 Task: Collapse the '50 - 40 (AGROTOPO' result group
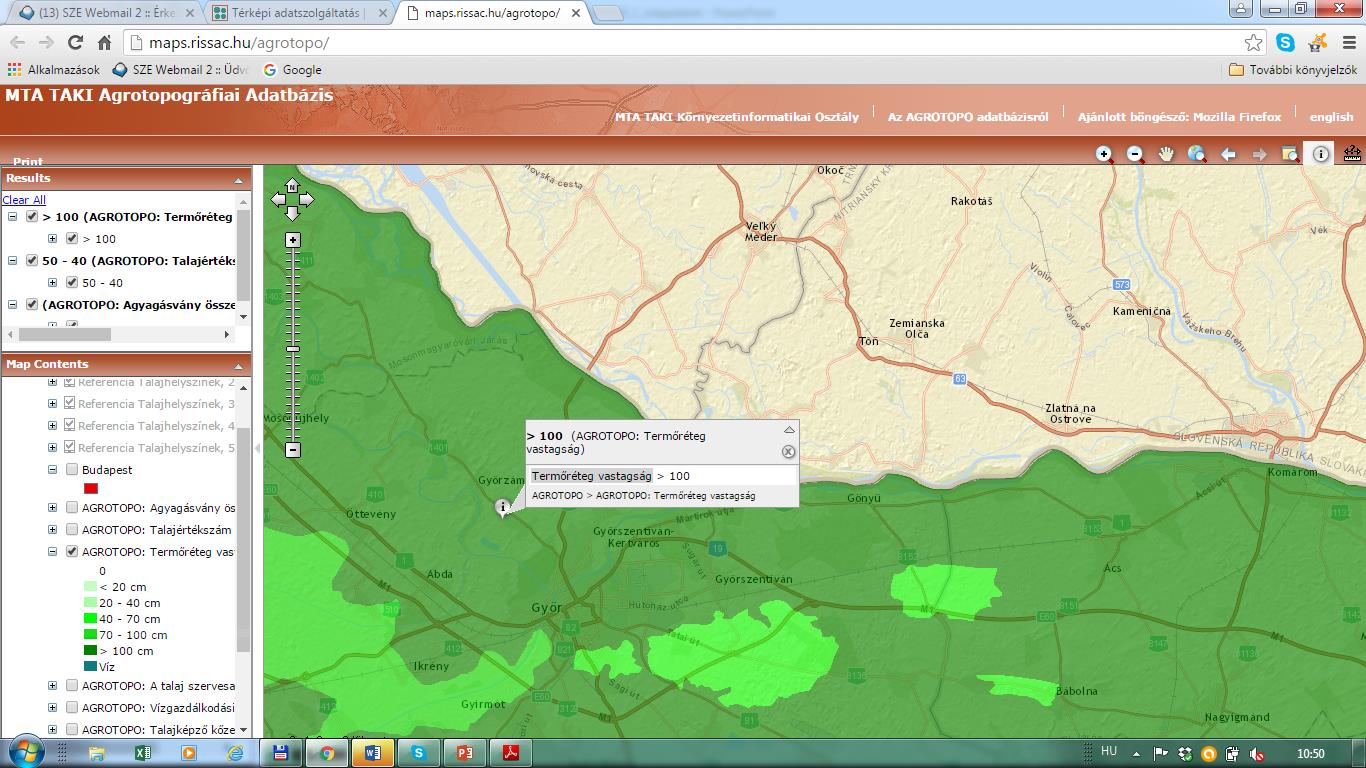tap(13, 260)
